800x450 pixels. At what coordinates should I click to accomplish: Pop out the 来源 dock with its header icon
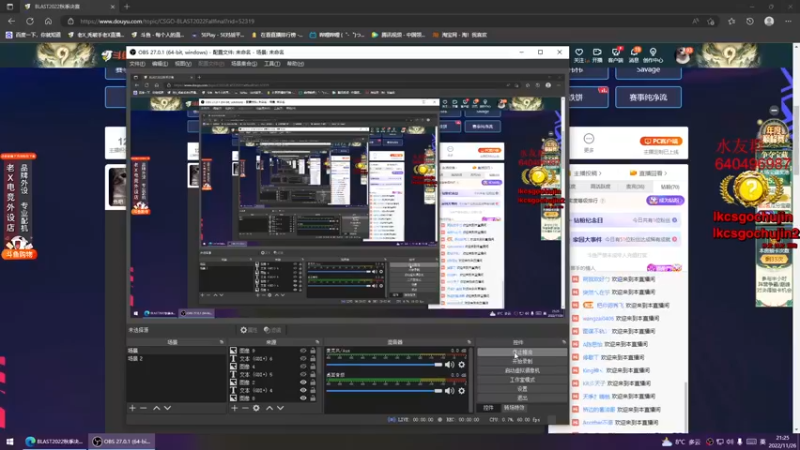pyautogui.click(x=317, y=342)
